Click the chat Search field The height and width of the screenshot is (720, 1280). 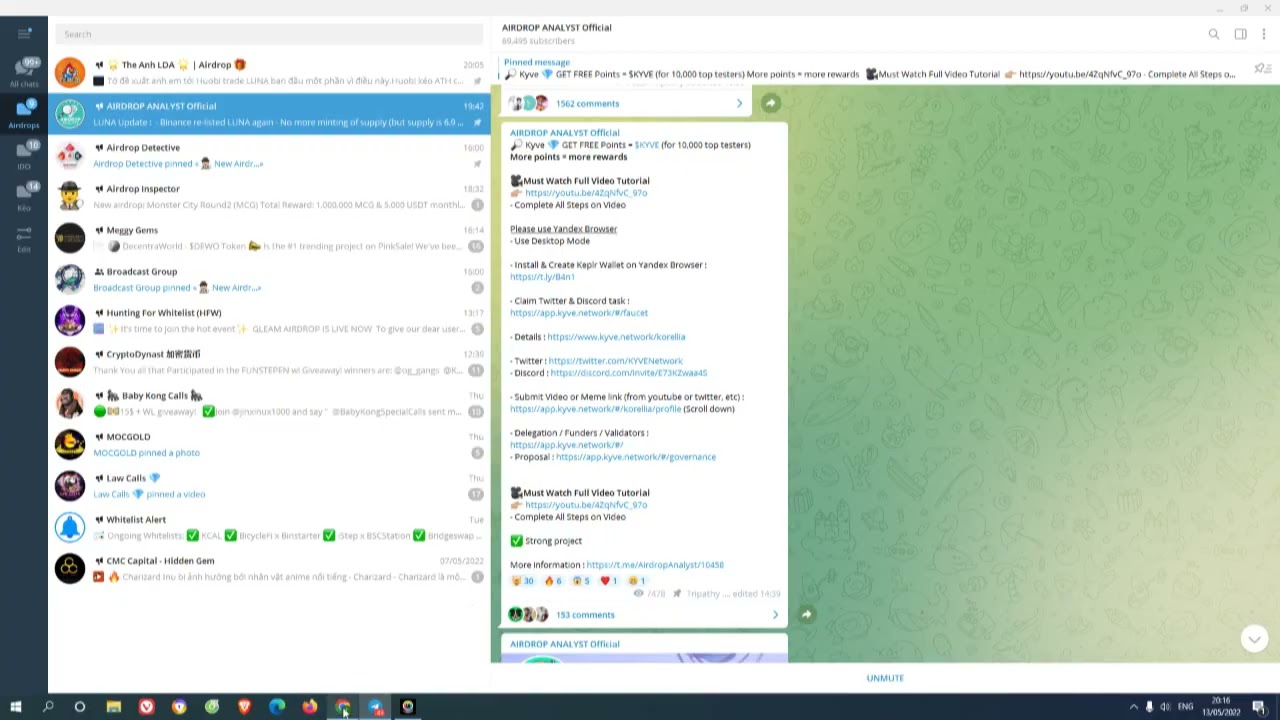[269, 34]
